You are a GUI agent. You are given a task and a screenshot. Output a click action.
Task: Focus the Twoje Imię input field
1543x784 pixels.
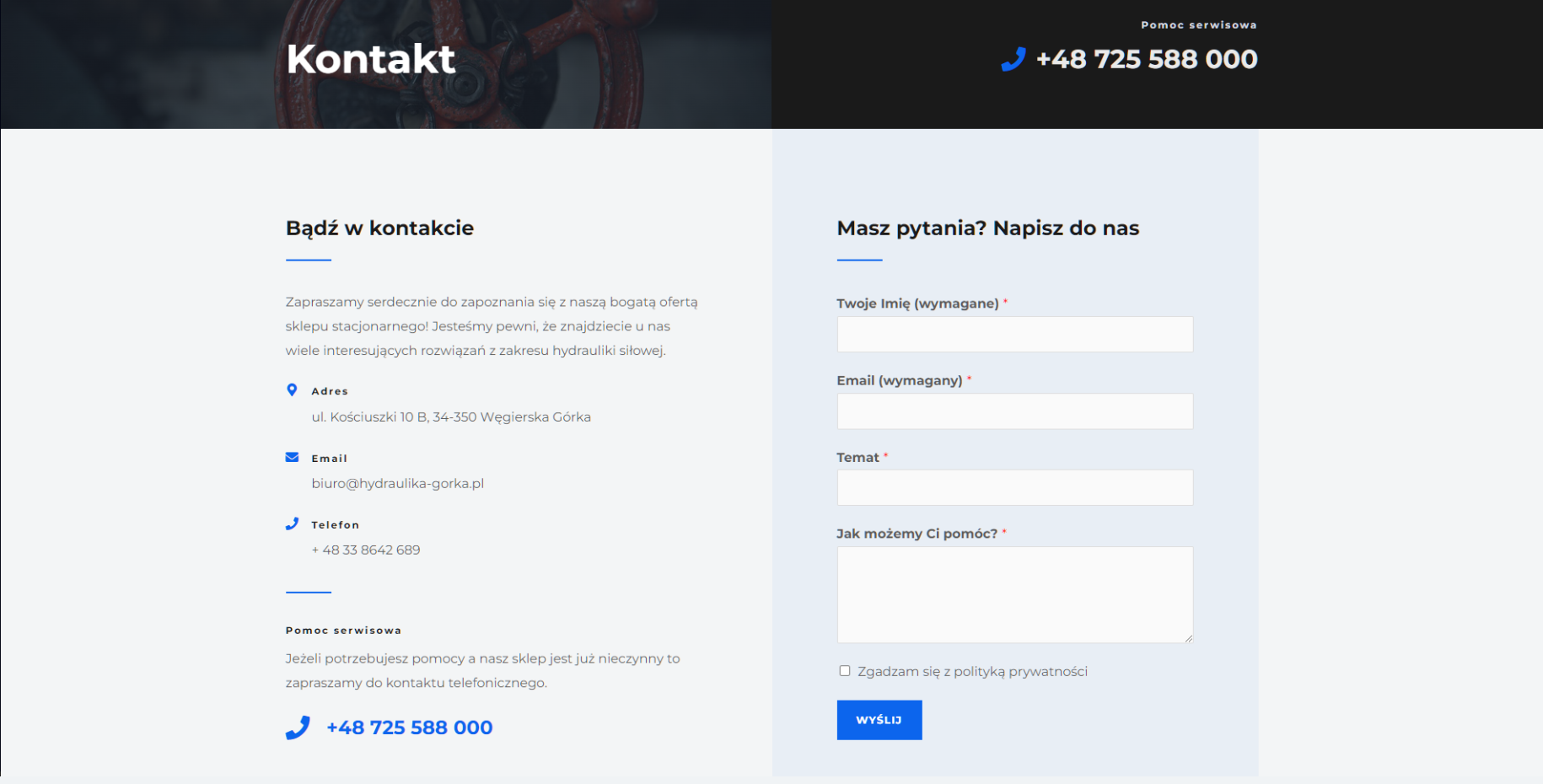[1014, 335]
